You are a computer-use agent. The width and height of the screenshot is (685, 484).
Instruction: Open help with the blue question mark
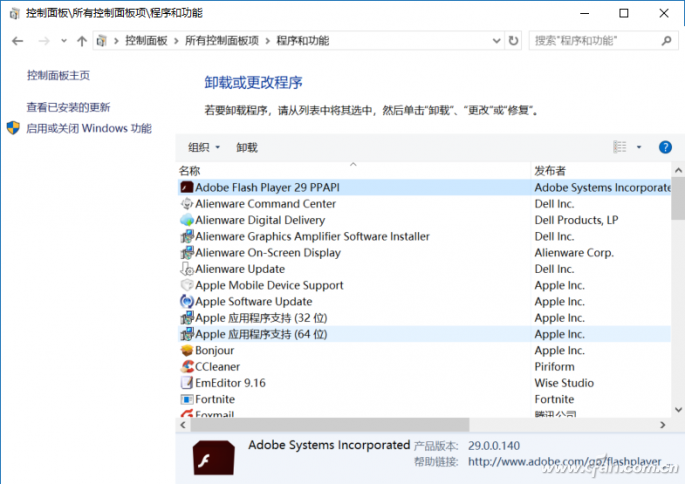[x=665, y=147]
